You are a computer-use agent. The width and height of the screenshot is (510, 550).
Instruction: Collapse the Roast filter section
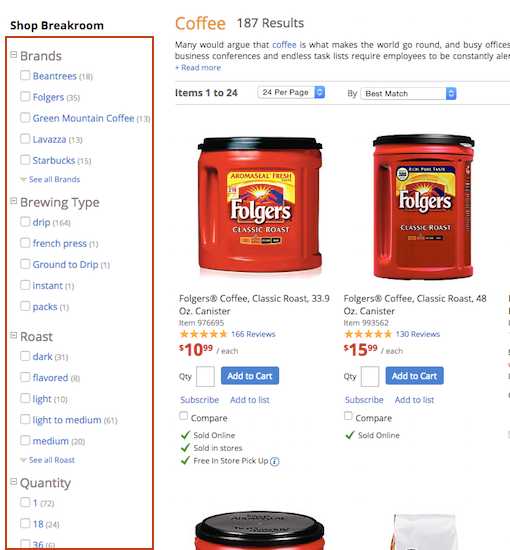click(x=14, y=335)
